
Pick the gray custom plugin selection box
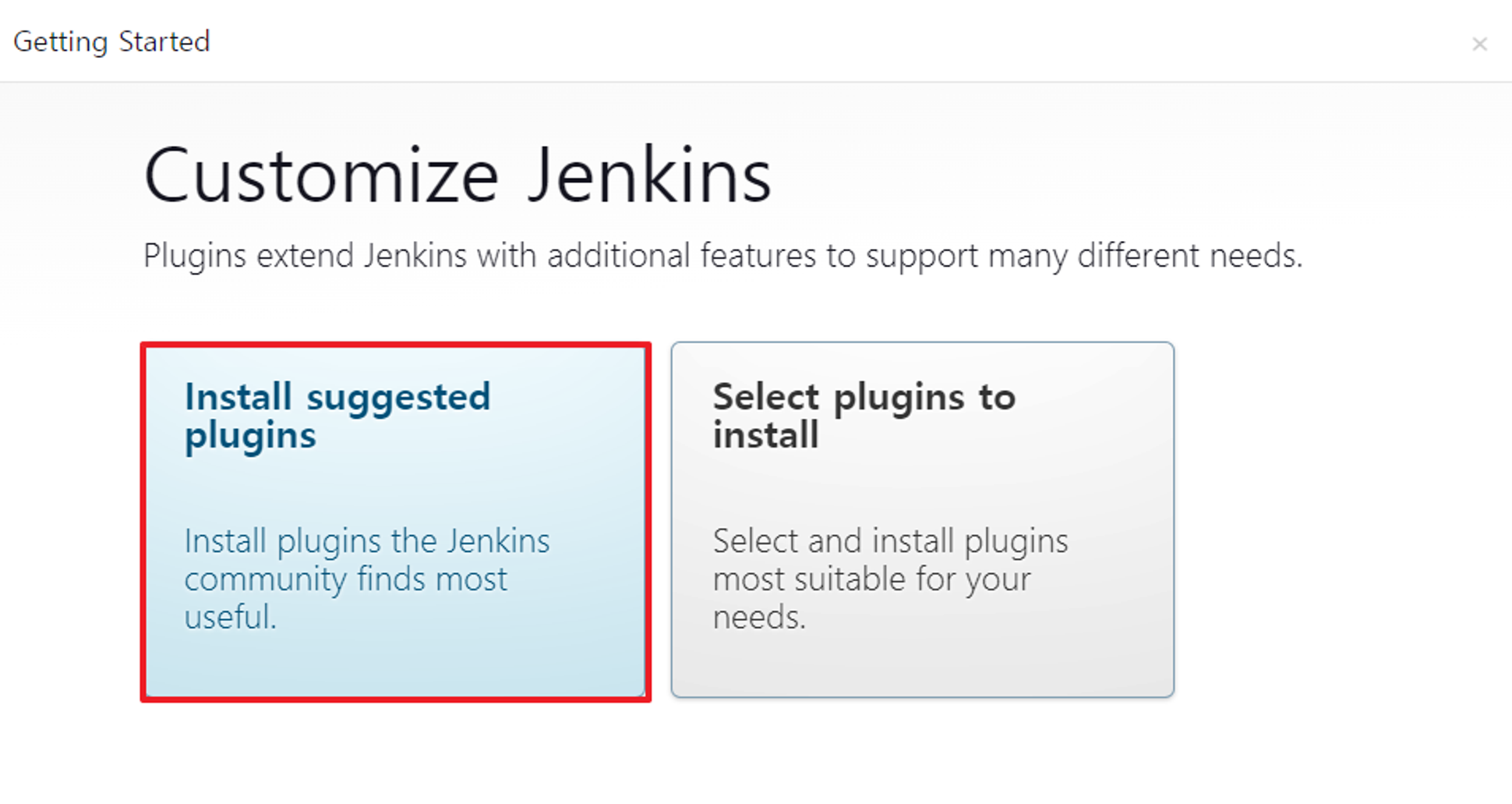pyautogui.click(x=923, y=519)
